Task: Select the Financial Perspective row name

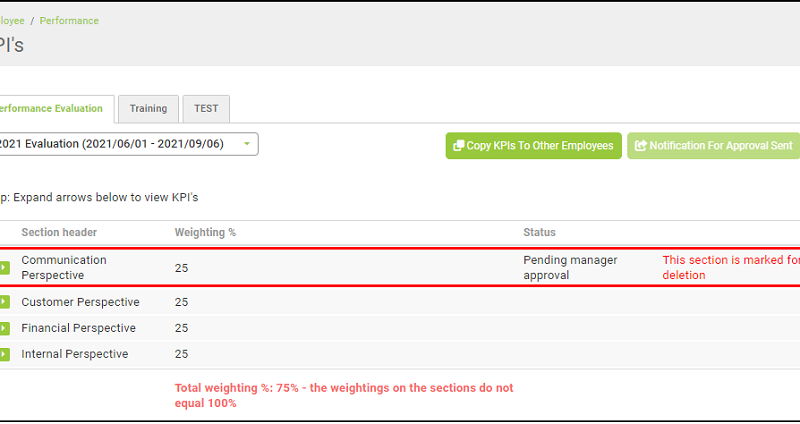Action: point(79,328)
